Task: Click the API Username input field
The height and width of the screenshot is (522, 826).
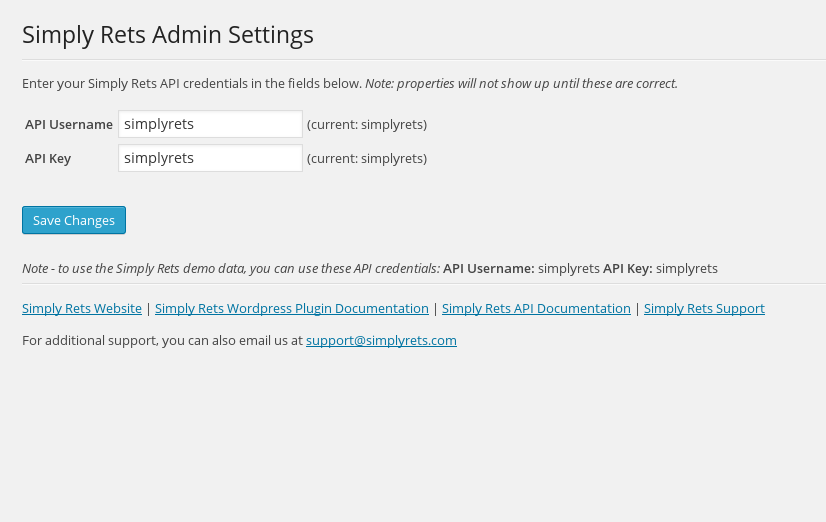Action: click(x=210, y=124)
